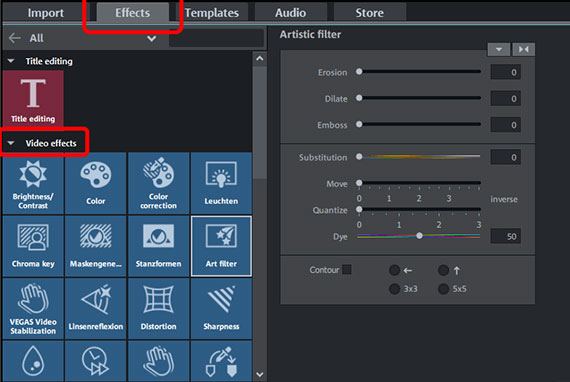This screenshot has width=570, height=382.
Task: Select the left arrow contour radio
Action: (394, 270)
